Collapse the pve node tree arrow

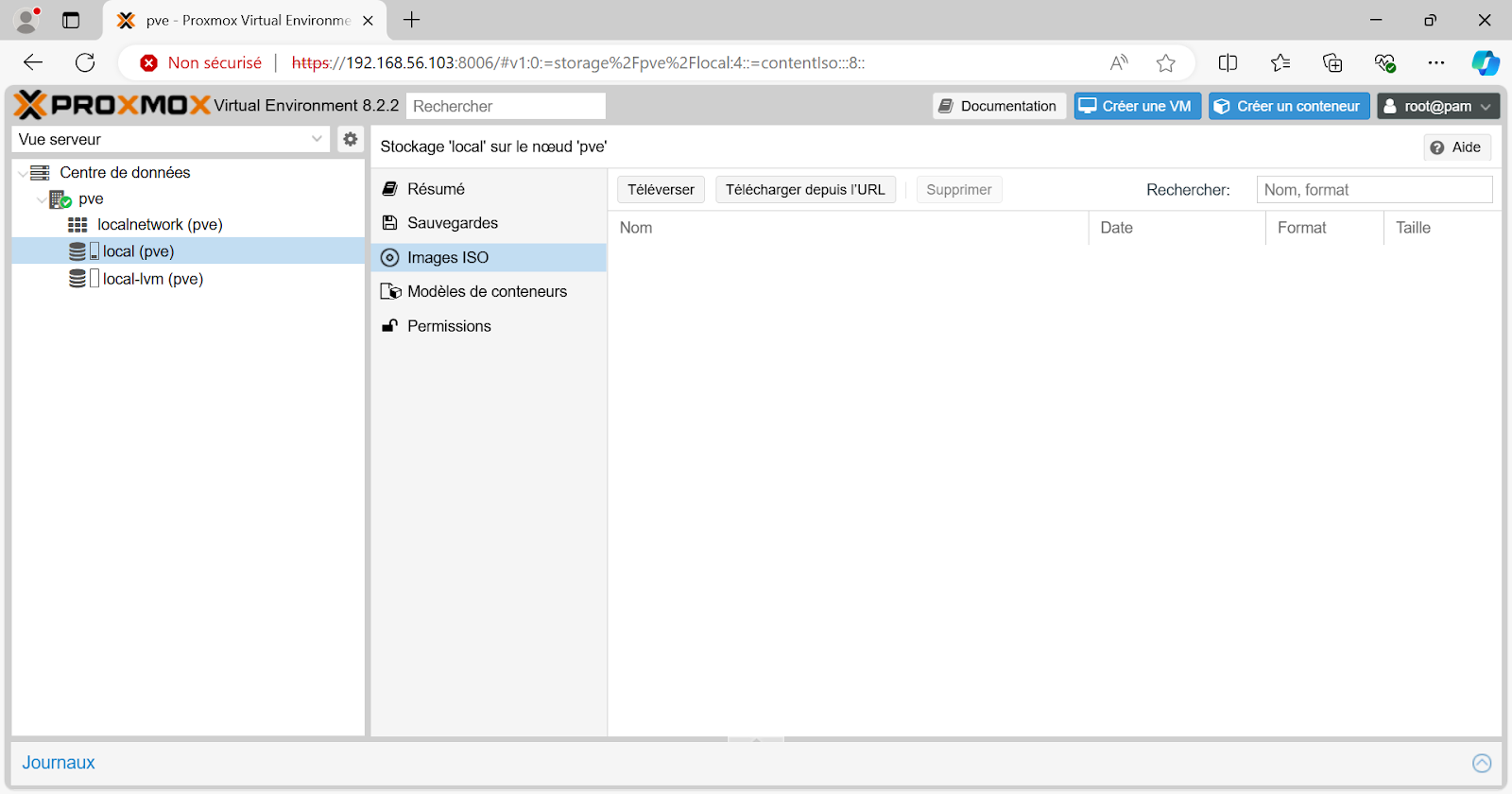[41, 200]
